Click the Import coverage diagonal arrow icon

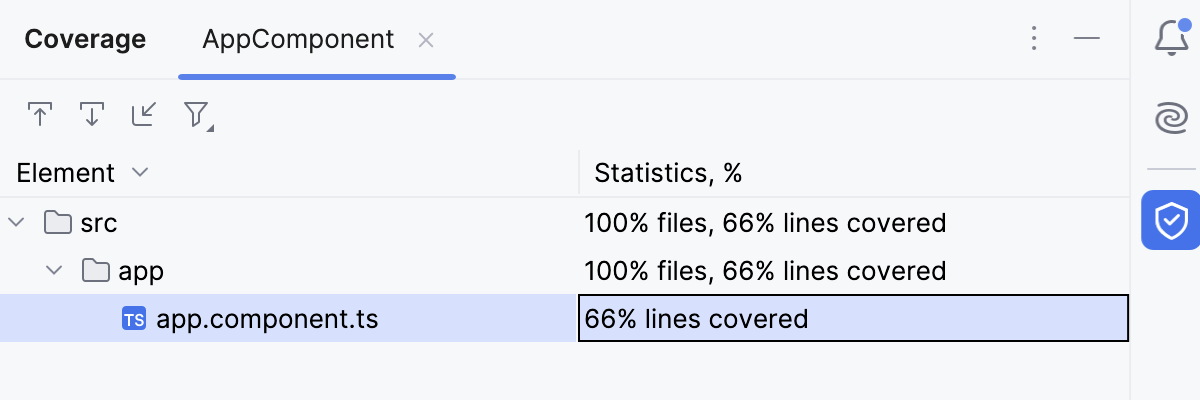pyautogui.click(x=144, y=114)
